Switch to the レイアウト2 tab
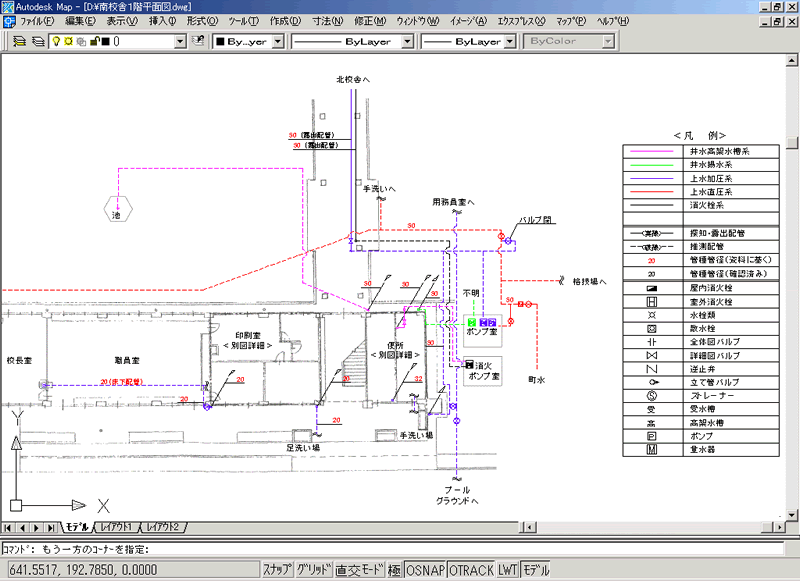The height and width of the screenshot is (581, 800). tap(163, 527)
